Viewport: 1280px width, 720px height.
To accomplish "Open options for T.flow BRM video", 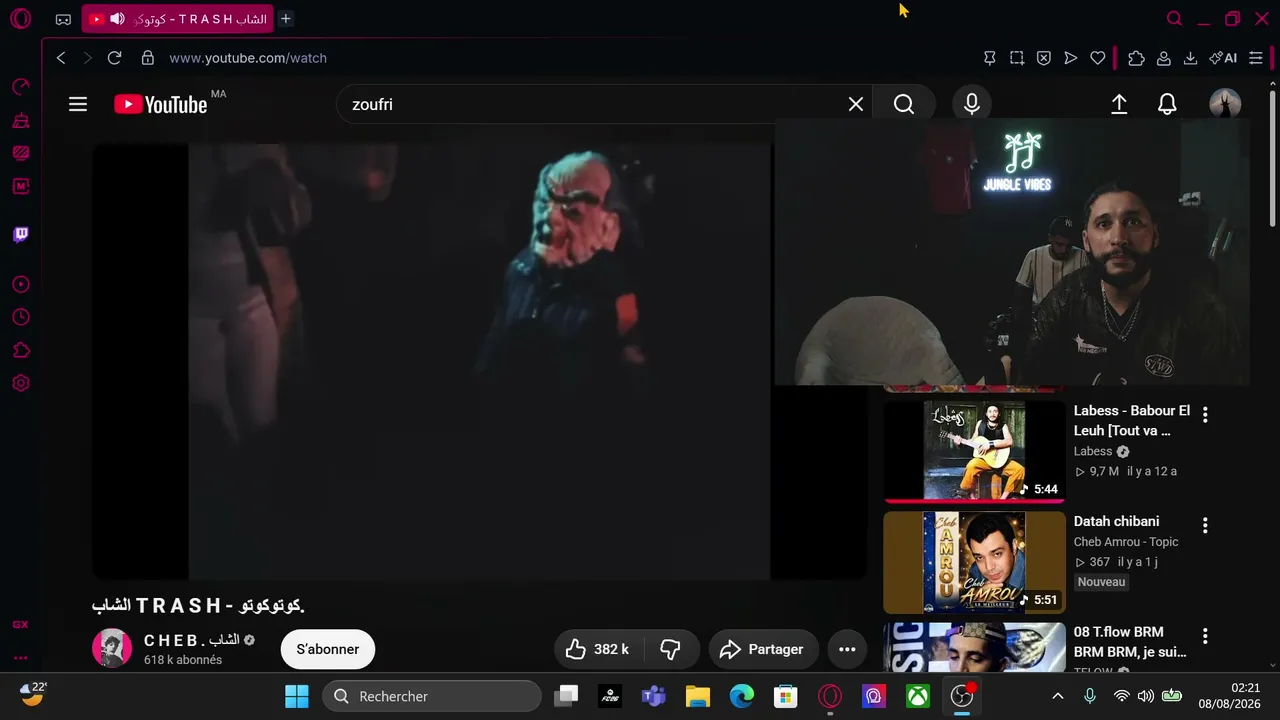I will [1205, 636].
